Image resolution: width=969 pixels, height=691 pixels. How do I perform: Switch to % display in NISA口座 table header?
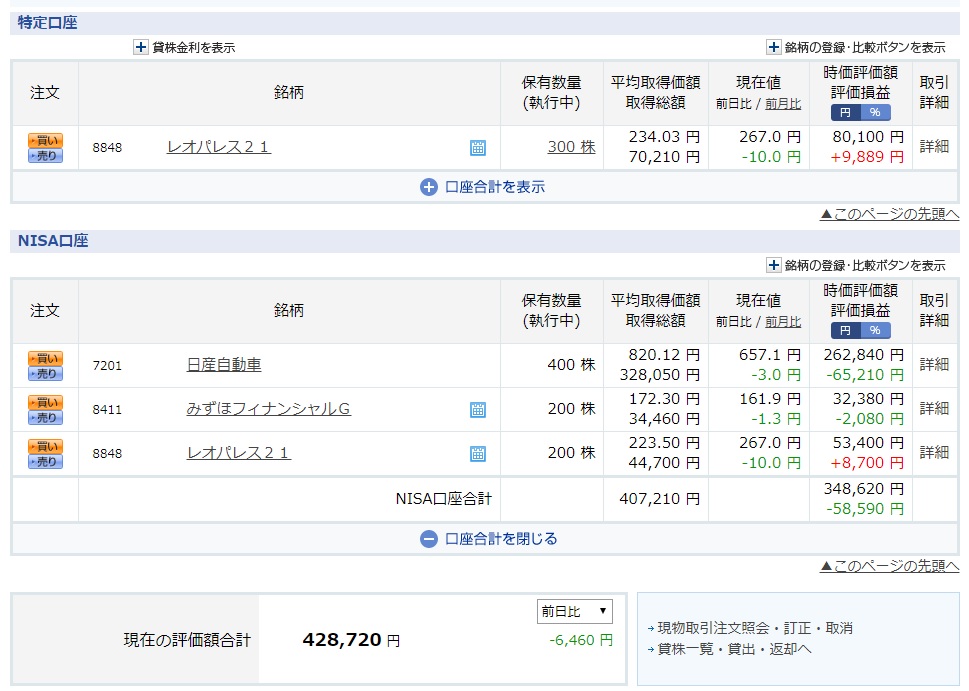click(x=875, y=331)
